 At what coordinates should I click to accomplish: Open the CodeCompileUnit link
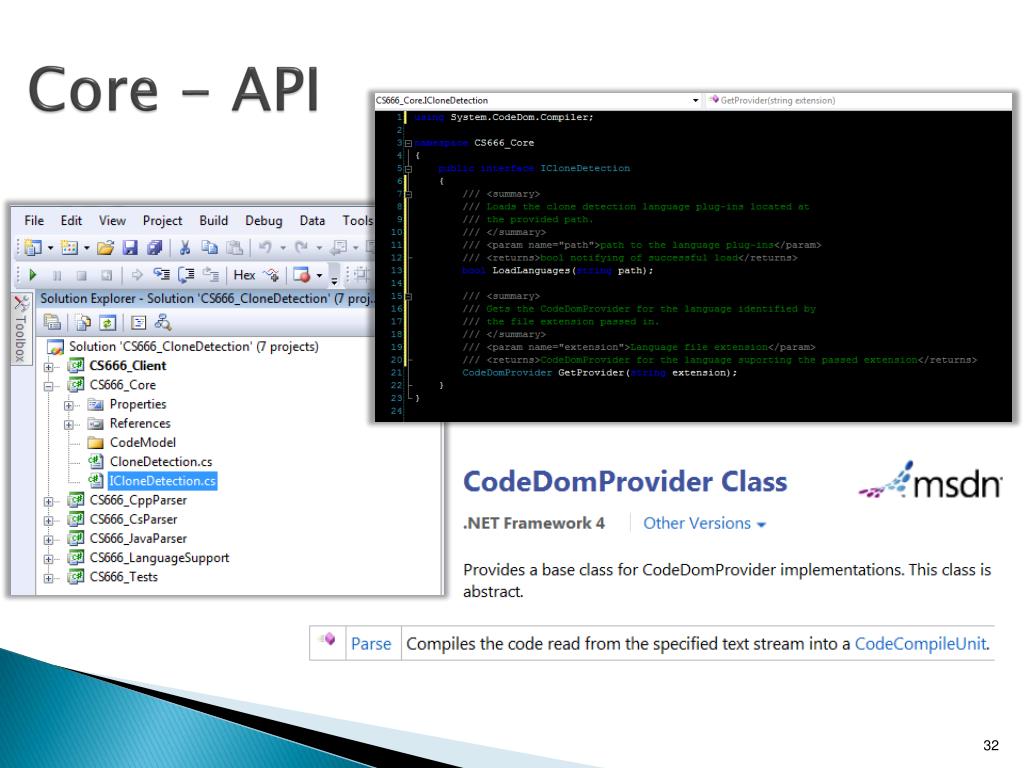click(920, 644)
